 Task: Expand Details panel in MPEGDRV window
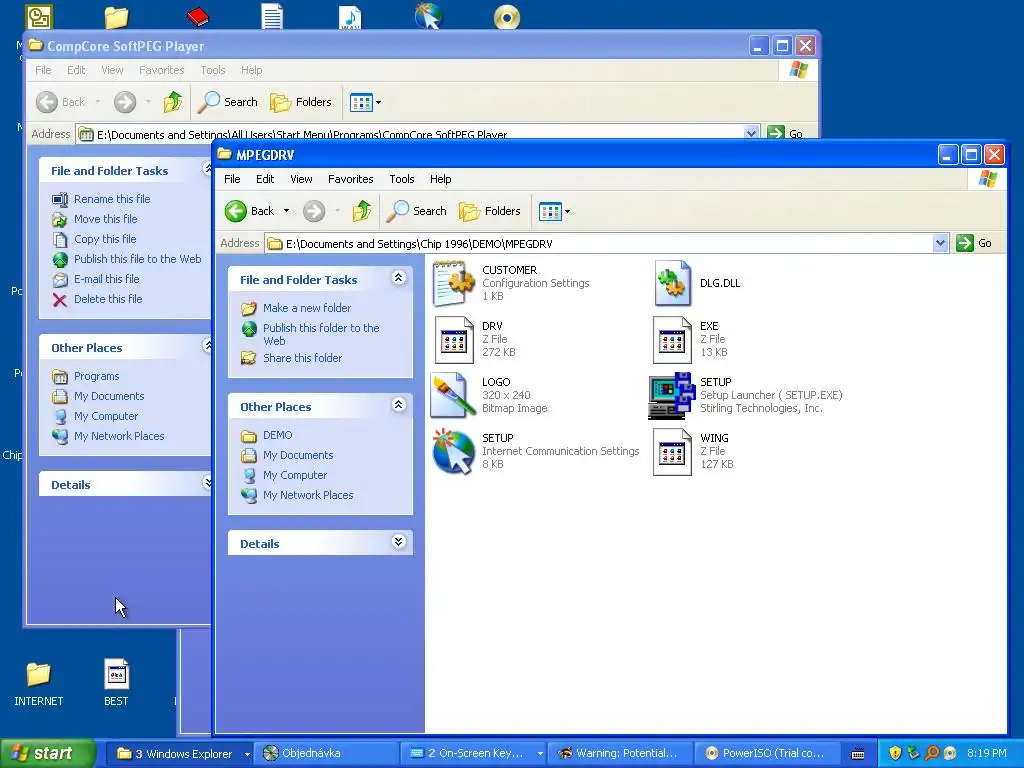[x=398, y=542]
